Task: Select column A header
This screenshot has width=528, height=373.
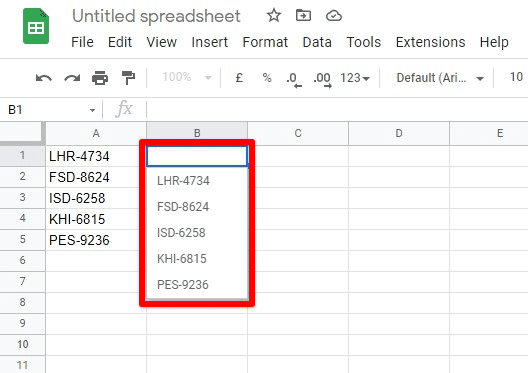Action: tap(96, 133)
